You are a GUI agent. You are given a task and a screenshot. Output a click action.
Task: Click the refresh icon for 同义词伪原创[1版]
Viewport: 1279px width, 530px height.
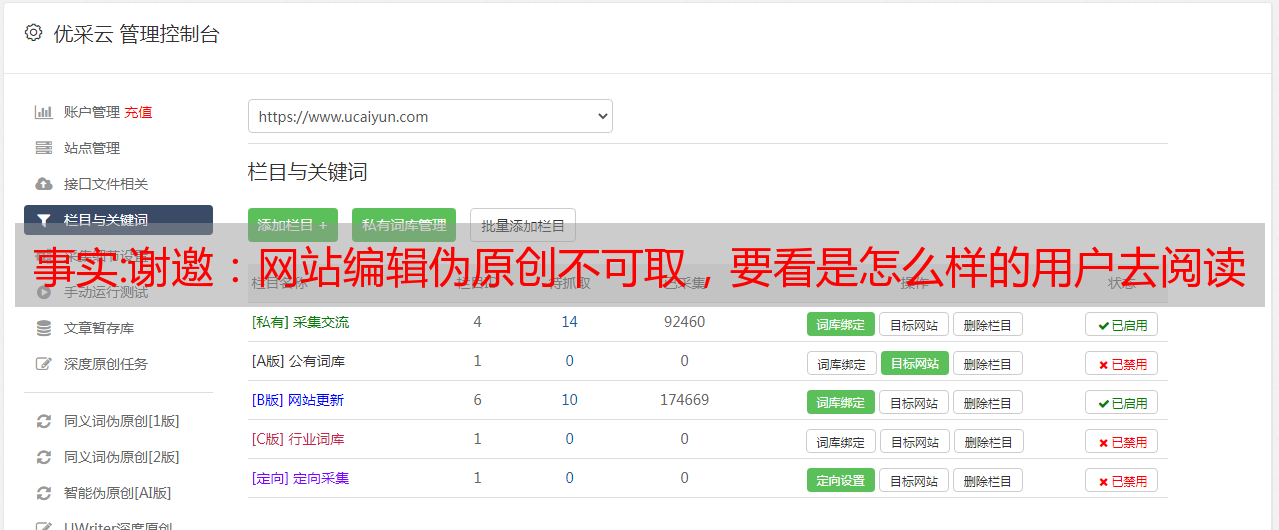[x=43, y=421]
